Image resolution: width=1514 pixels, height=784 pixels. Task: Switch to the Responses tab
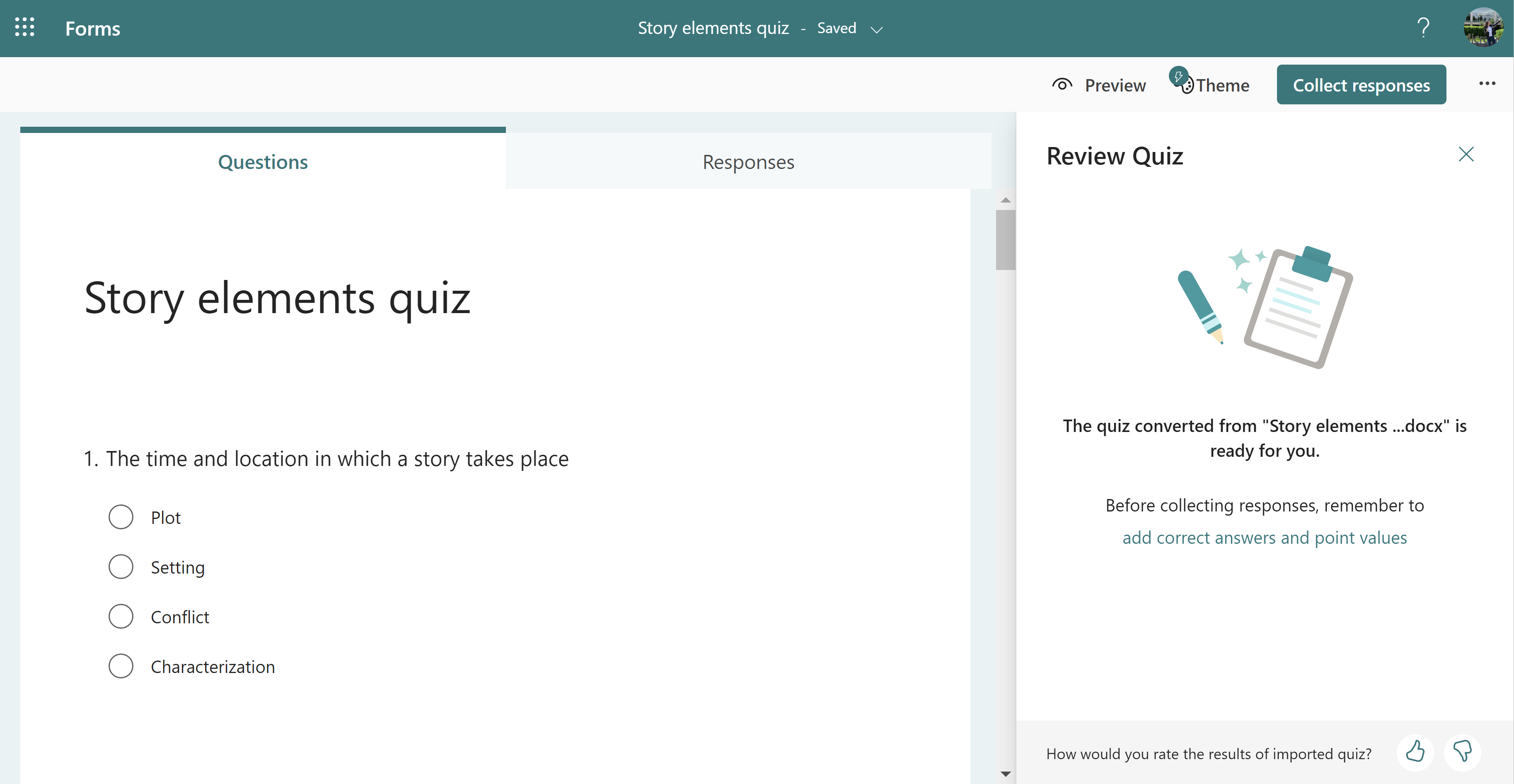[x=747, y=162]
